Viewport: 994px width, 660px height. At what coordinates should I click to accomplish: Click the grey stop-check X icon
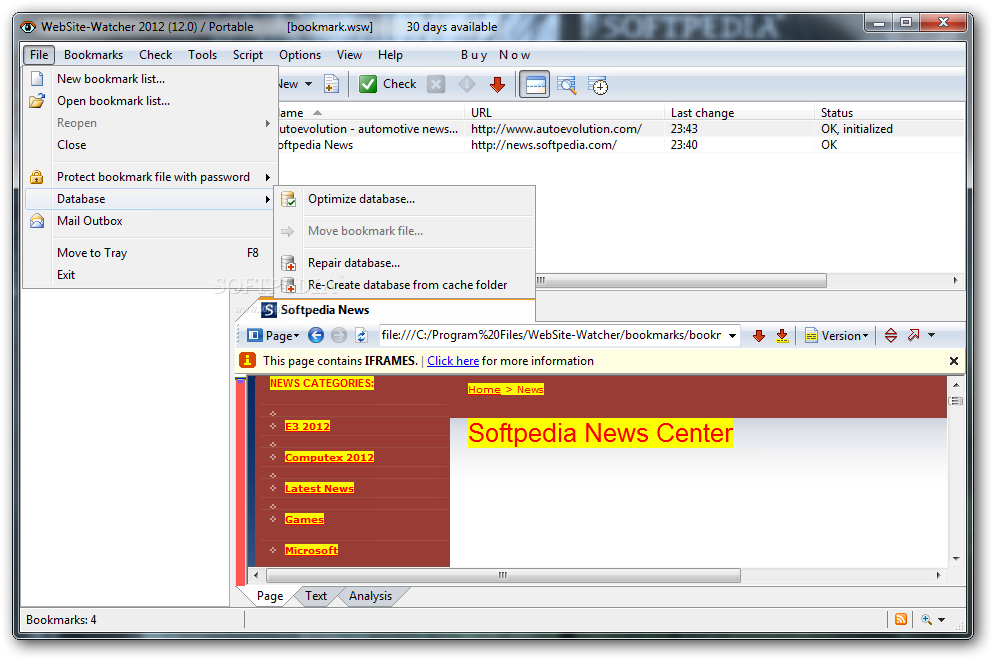coord(436,84)
